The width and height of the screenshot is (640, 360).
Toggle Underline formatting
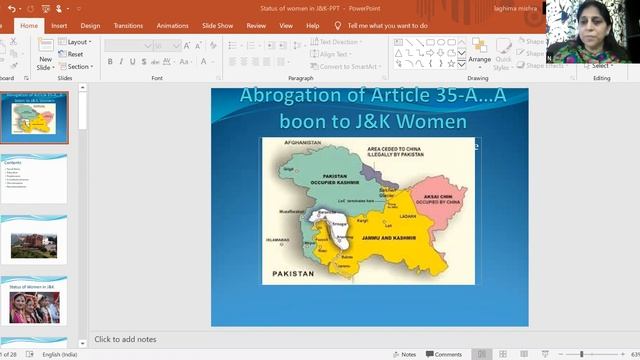[133, 62]
